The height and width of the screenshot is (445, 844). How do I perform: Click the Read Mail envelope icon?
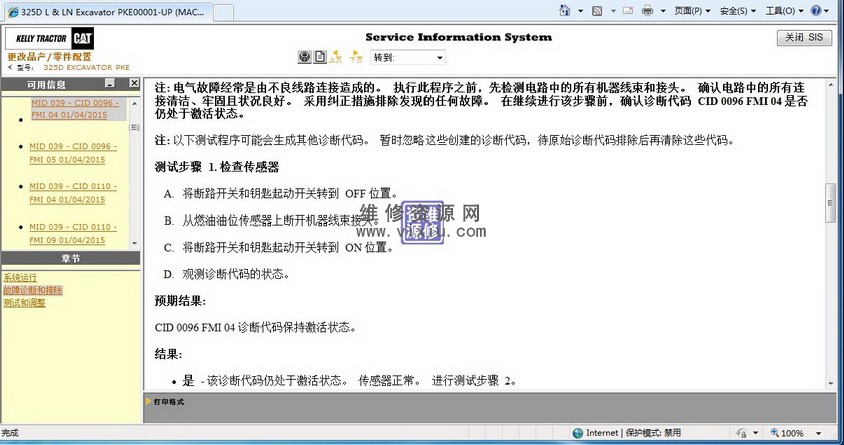point(626,10)
